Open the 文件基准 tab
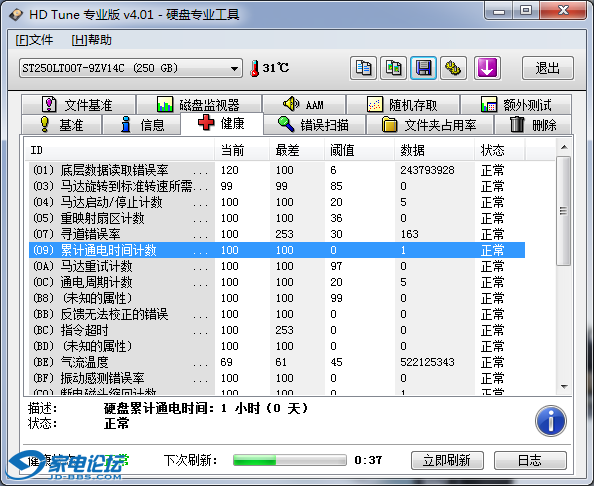594x486 pixels. [x=78, y=105]
